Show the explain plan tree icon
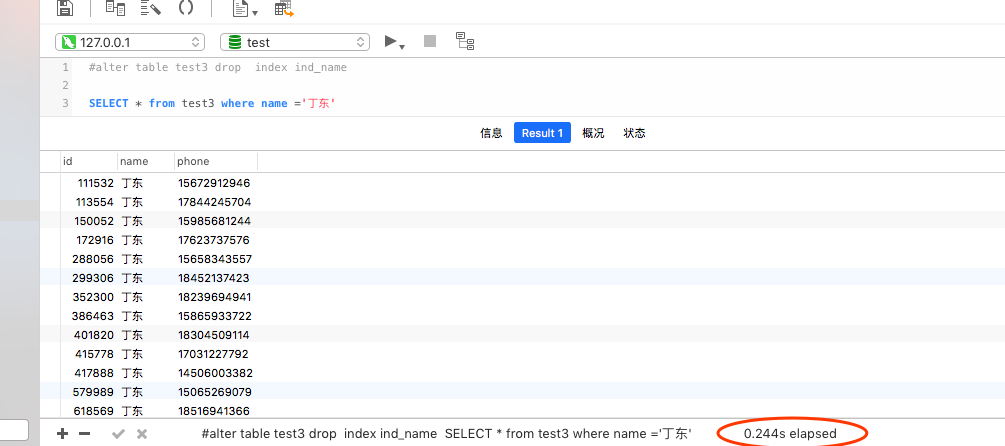 [465, 41]
